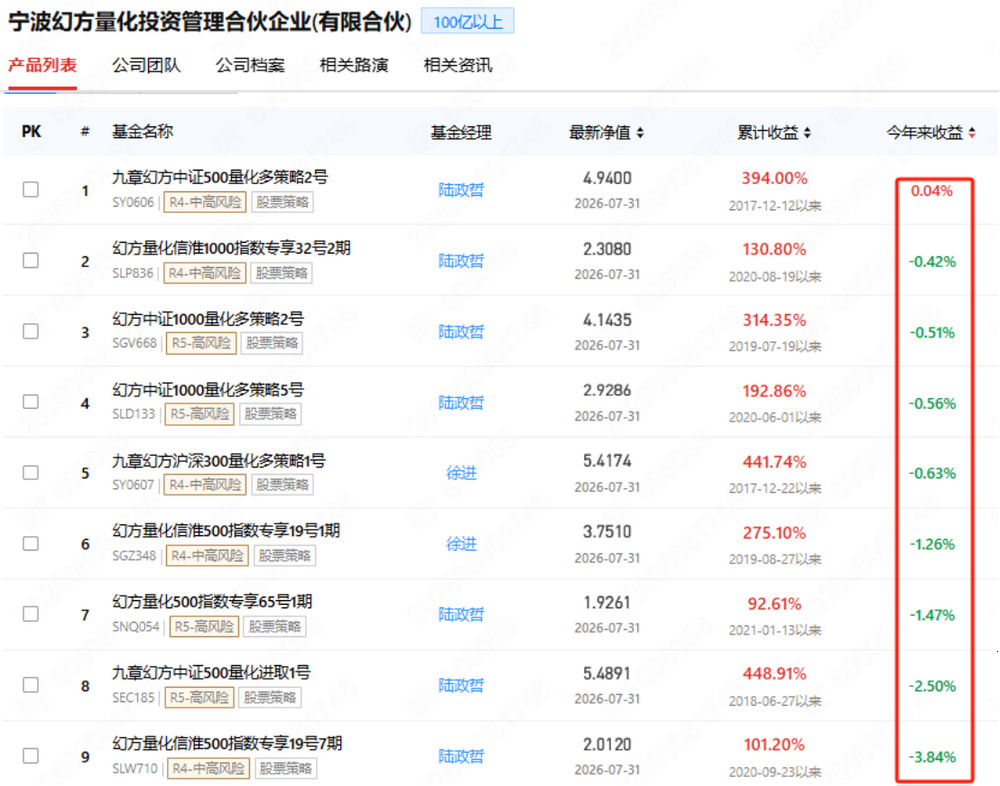Enable PK checkbox for 幻方量化500指数专享65号1期
Image resolution: width=1000 pixels, height=786 pixels.
(x=31, y=614)
